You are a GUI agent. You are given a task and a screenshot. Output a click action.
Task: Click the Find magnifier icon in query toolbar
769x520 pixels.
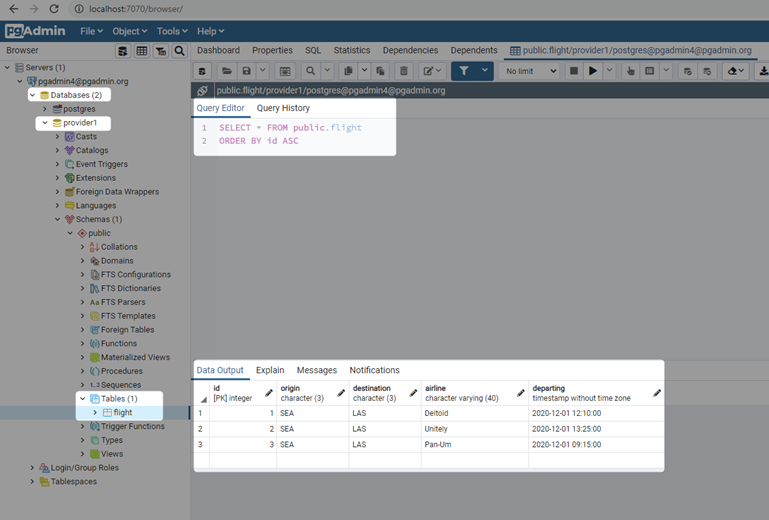click(310, 71)
